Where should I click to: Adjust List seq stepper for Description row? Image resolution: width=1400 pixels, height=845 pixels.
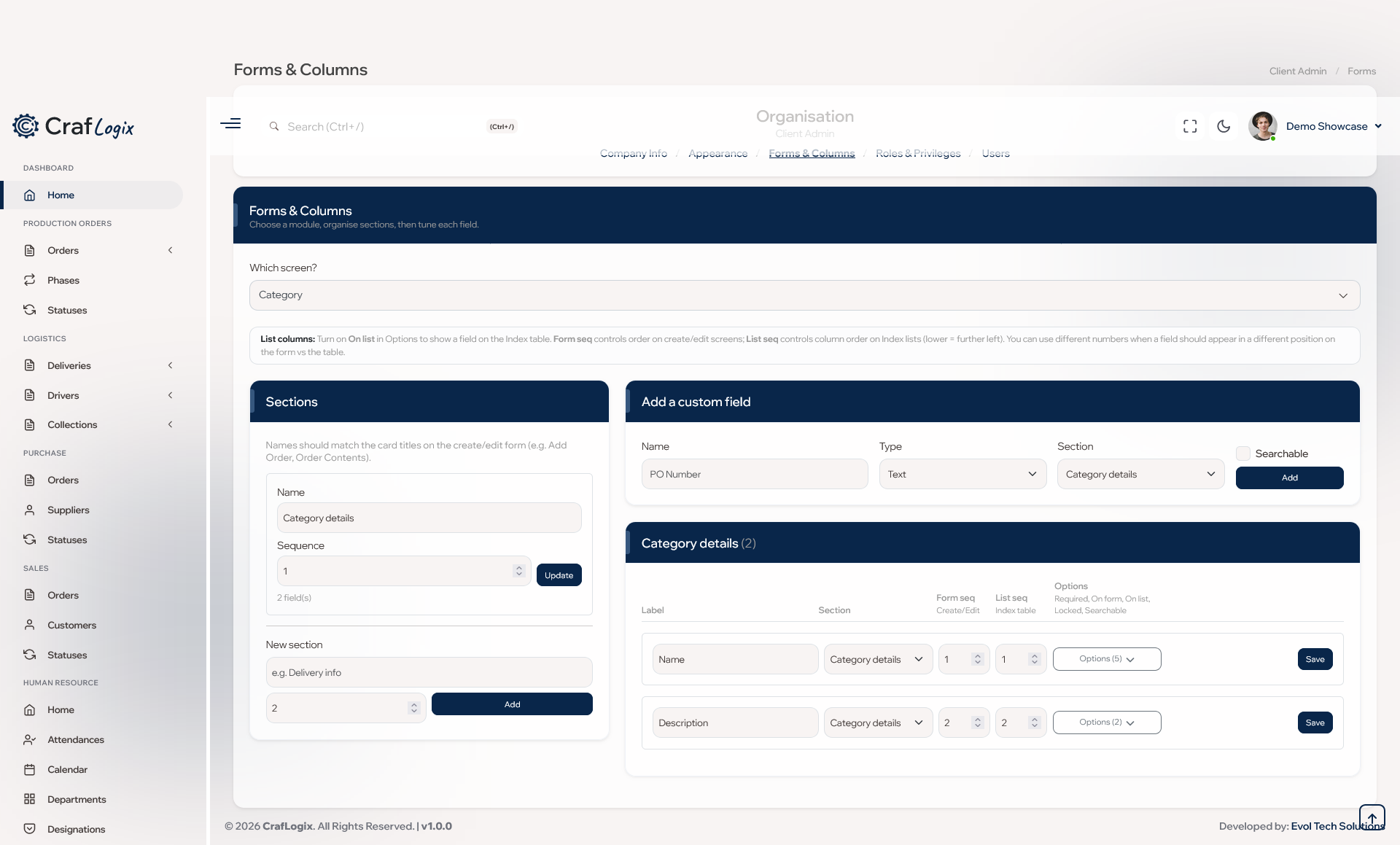point(1034,723)
